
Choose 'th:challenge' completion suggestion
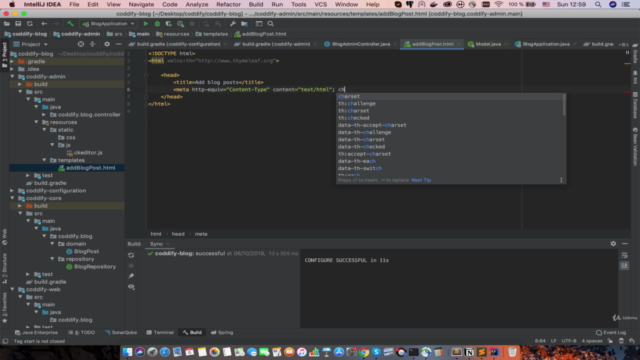pos(449,104)
